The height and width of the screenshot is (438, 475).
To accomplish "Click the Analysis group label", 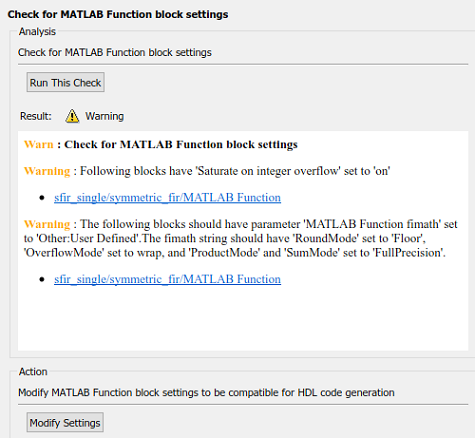I will click(x=37, y=31).
